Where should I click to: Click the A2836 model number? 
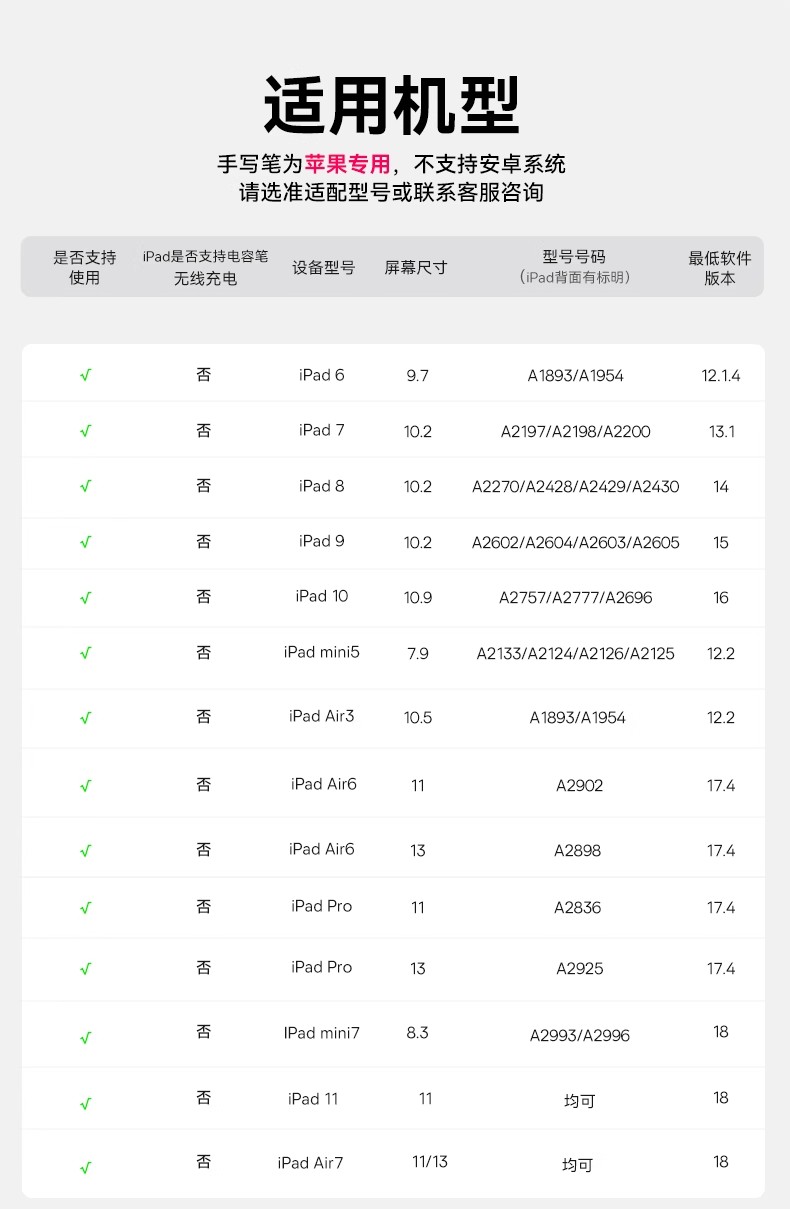(578, 908)
